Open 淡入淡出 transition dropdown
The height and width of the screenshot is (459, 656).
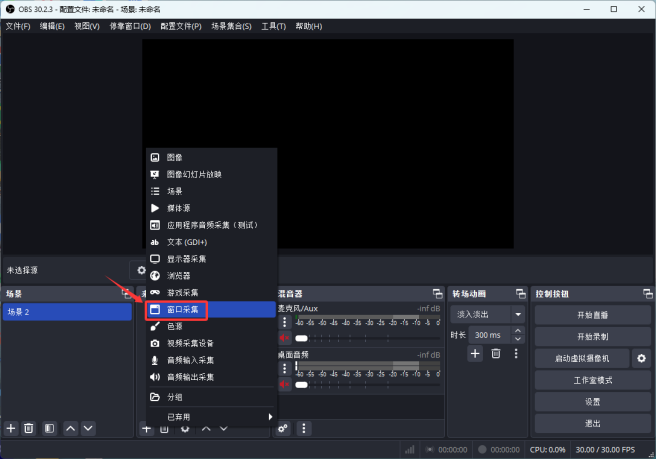pyautogui.click(x=487, y=314)
